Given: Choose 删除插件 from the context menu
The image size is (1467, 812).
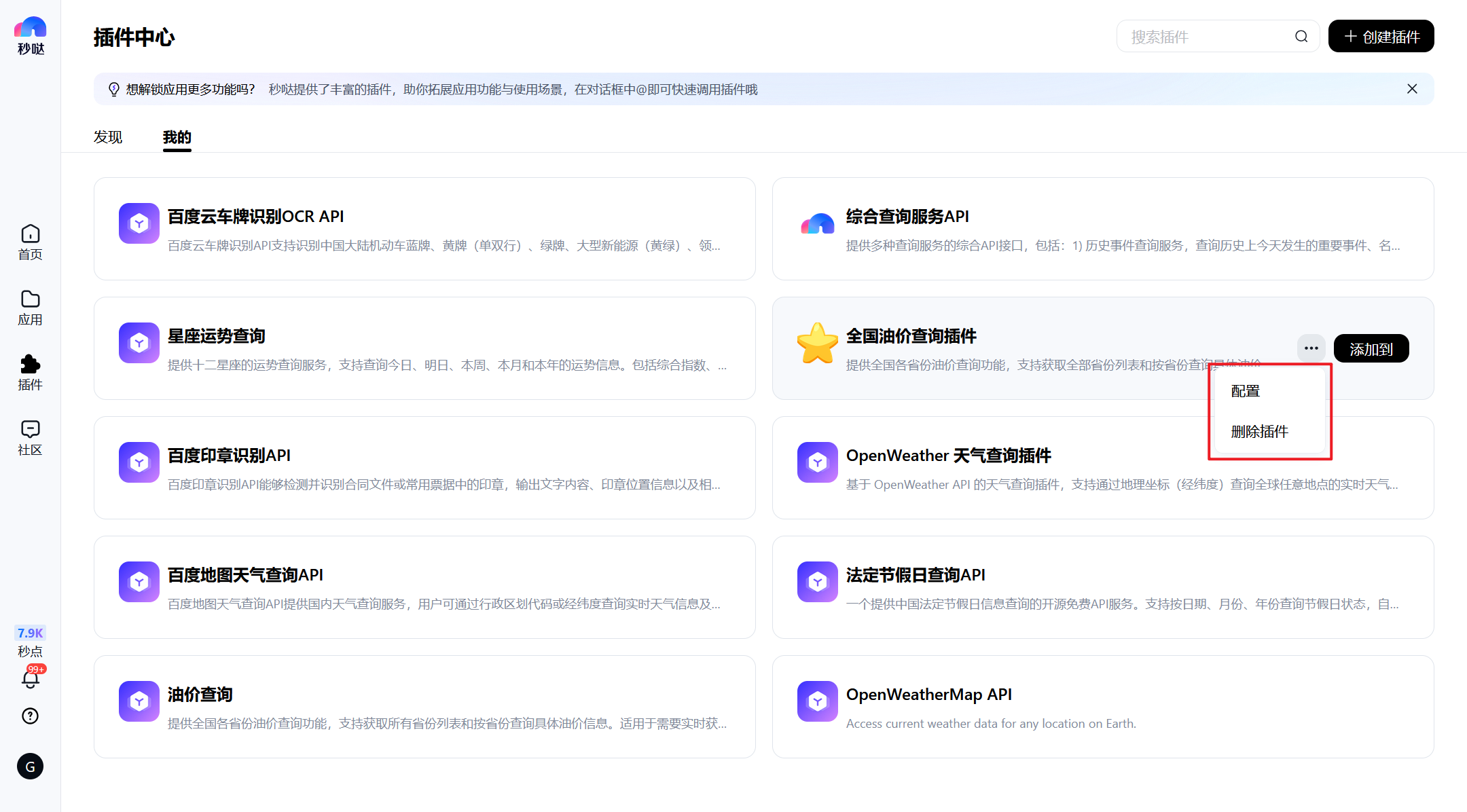Looking at the screenshot, I should pos(1260,432).
